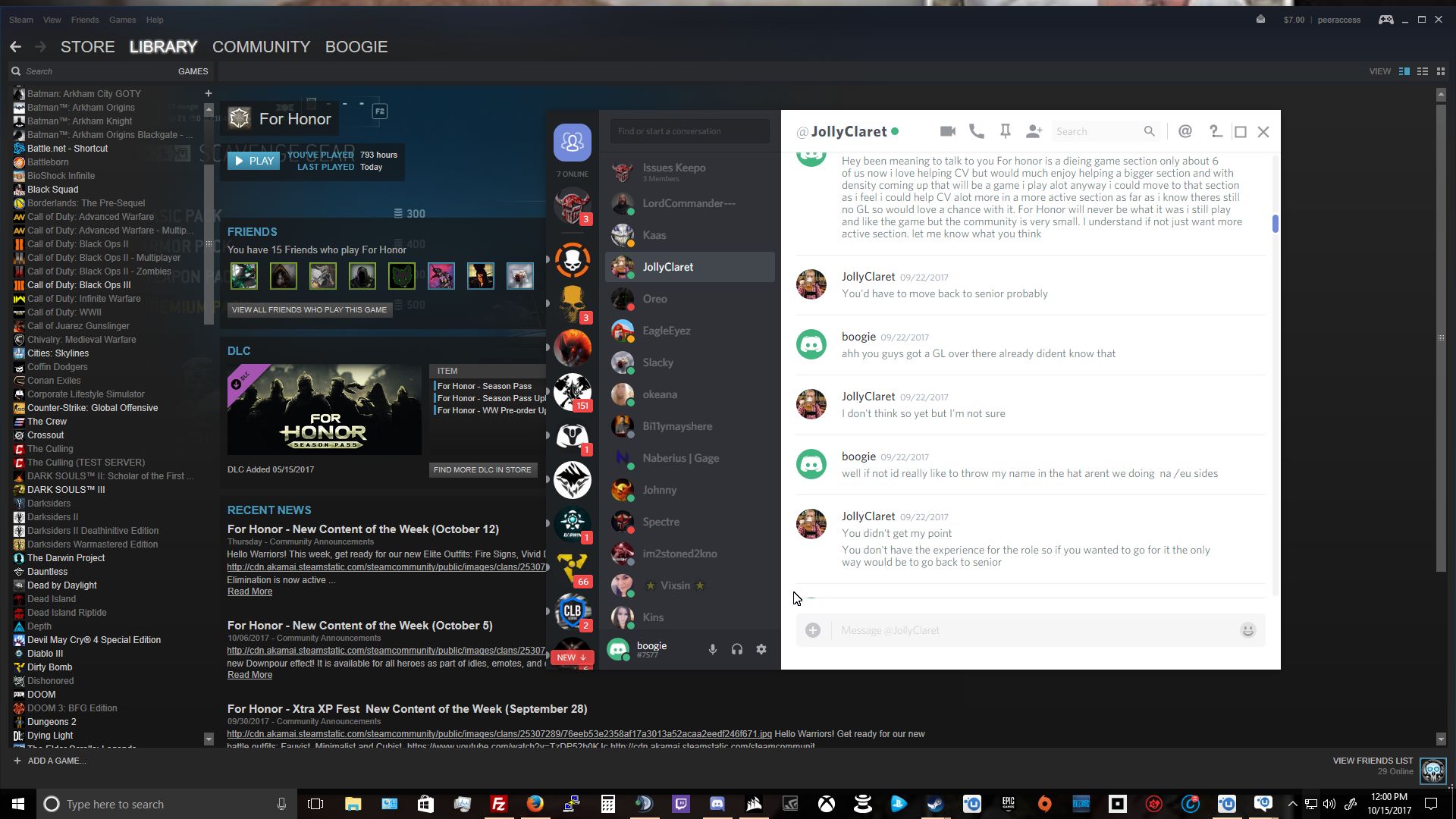Open the Steam COMMUNITY tab
This screenshot has width=1456, height=819.
(x=261, y=47)
